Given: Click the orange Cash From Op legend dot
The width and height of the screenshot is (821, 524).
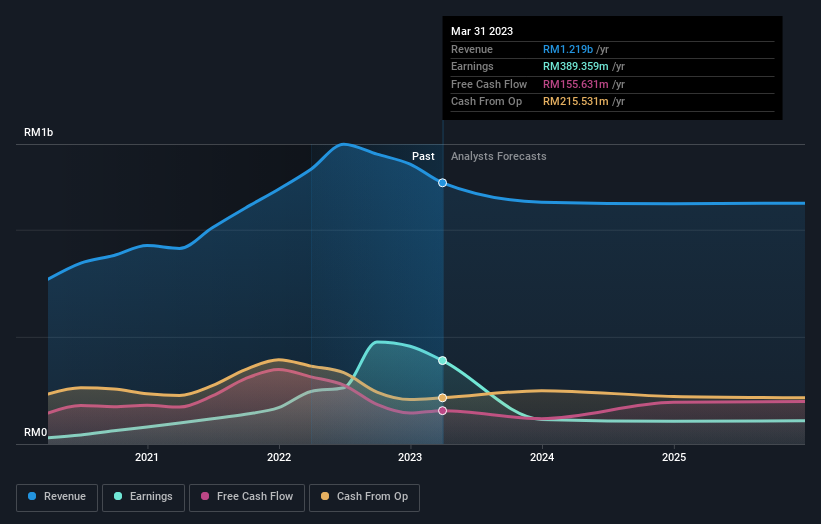Looking at the screenshot, I should [325, 496].
